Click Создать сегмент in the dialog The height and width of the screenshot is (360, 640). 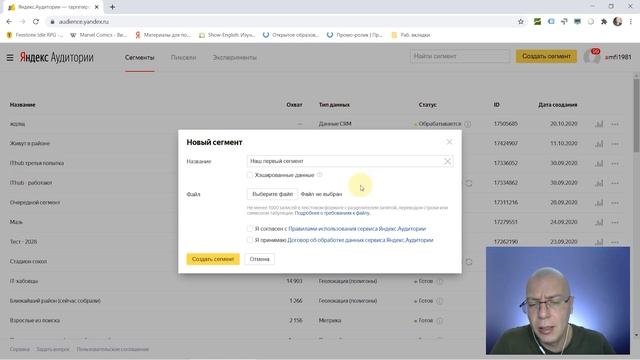(x=213, y=259)
